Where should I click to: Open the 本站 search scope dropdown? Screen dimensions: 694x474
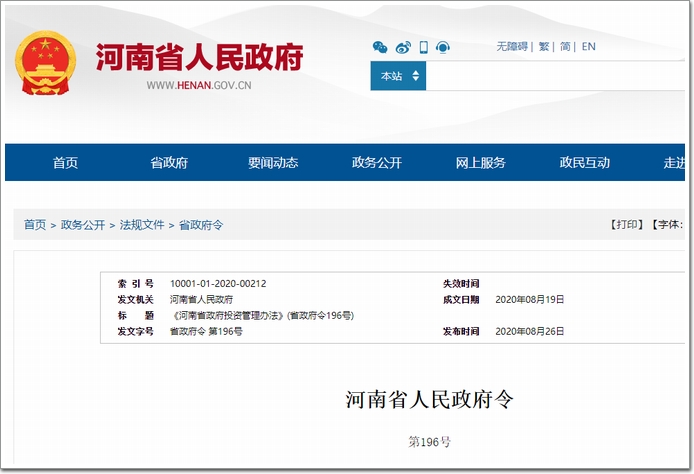[398, 76]
